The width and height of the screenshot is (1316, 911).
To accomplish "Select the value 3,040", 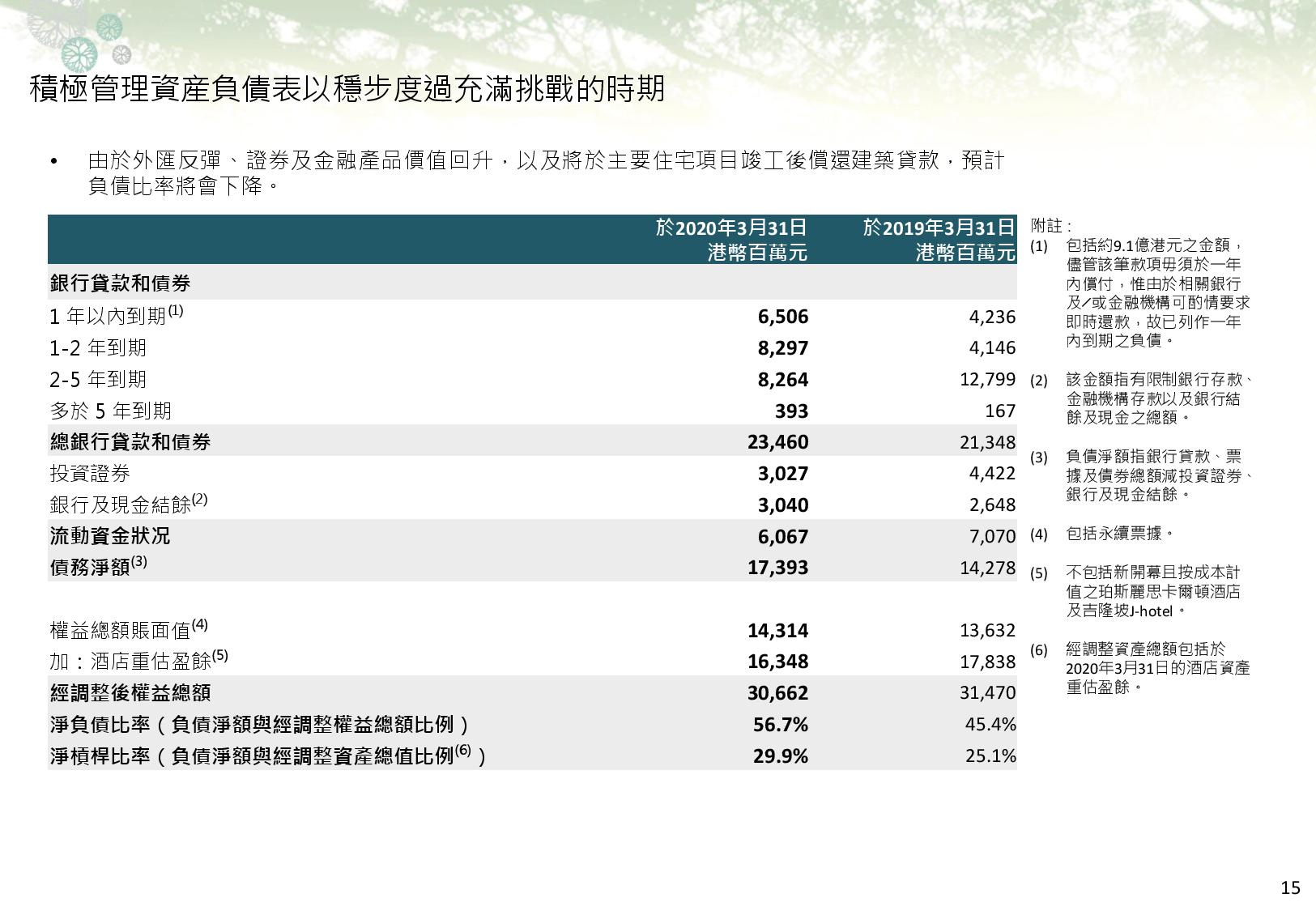I will click(x=783, y=505).
